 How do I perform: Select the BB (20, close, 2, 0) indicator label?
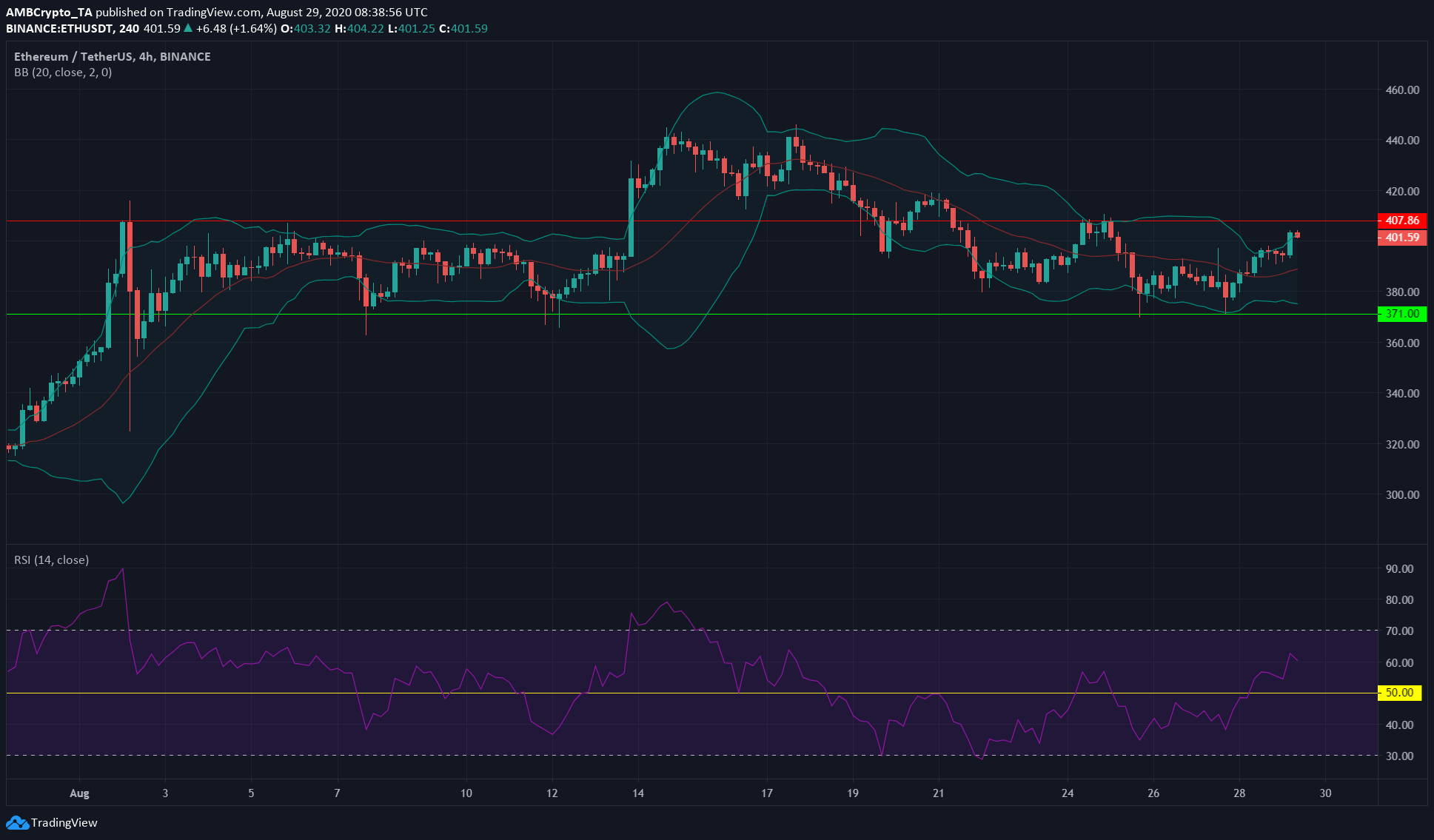(x=63, y=73)
